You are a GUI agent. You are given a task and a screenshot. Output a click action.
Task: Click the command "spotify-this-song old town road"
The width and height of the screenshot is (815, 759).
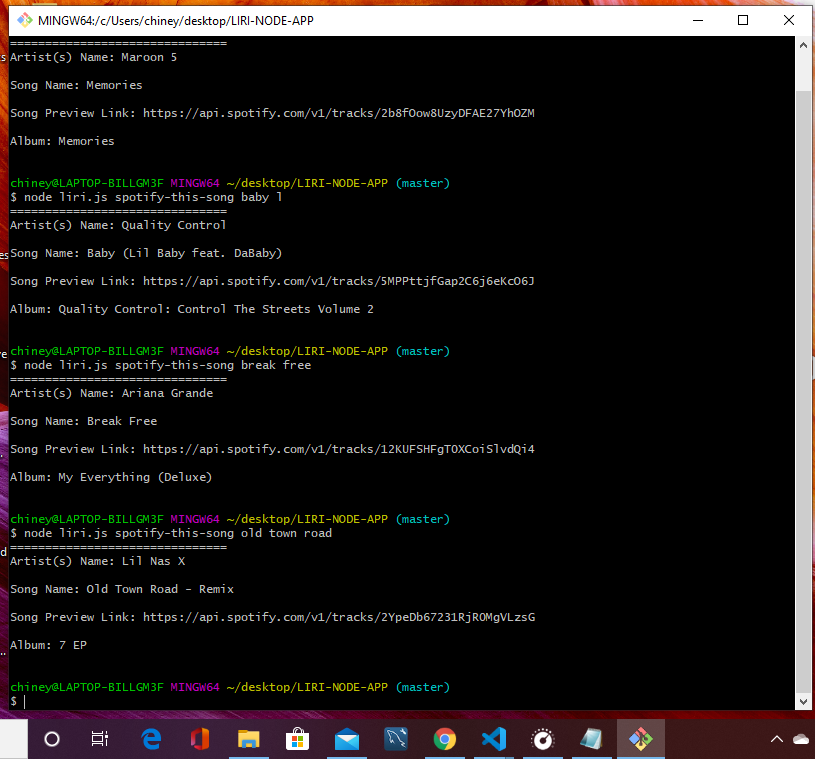[224, 533]
